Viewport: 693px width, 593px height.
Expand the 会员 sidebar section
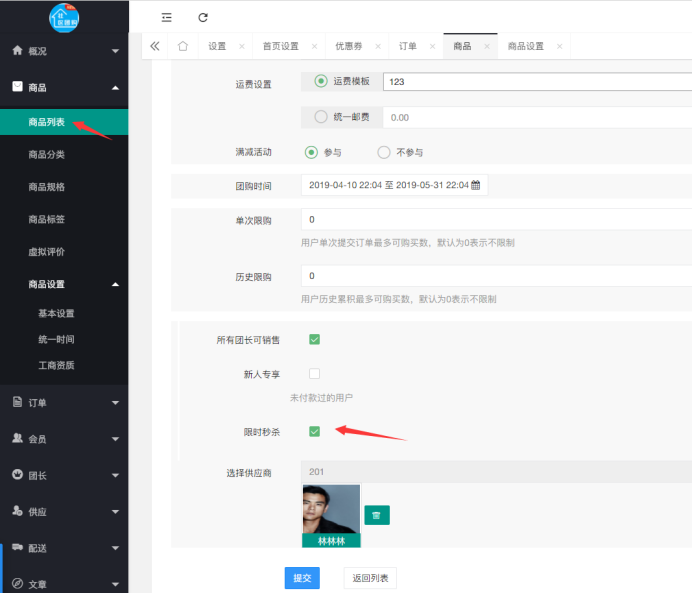click(64, 439)
